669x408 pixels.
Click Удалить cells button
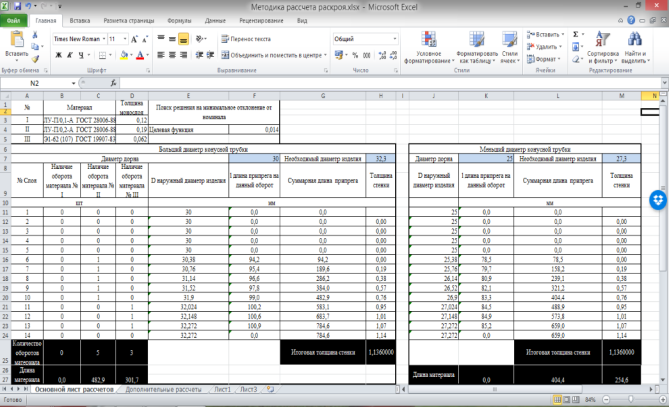coord(544,47)
